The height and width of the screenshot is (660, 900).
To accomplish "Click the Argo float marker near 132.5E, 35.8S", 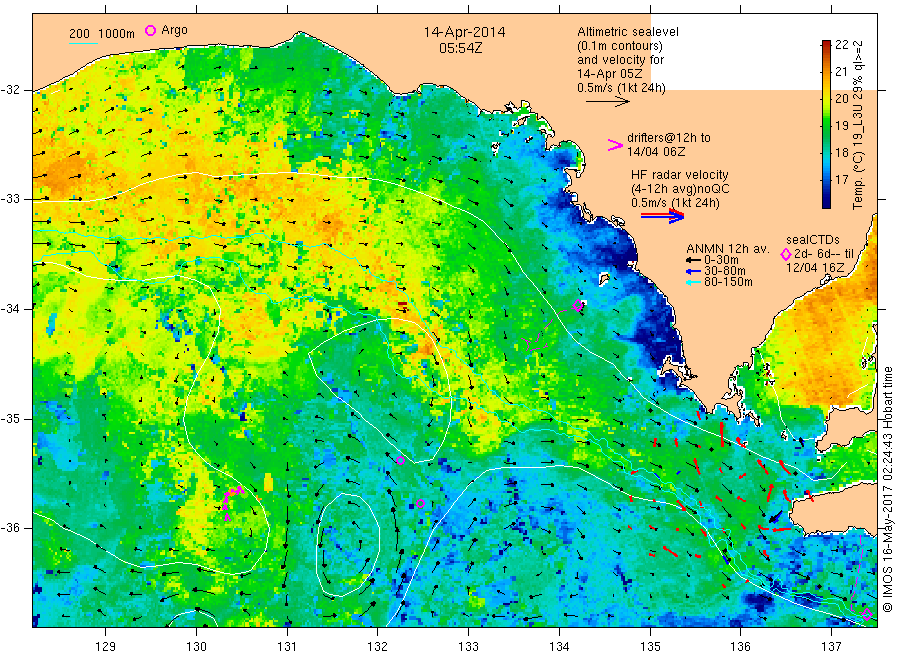I will click(x=420, y=504).
